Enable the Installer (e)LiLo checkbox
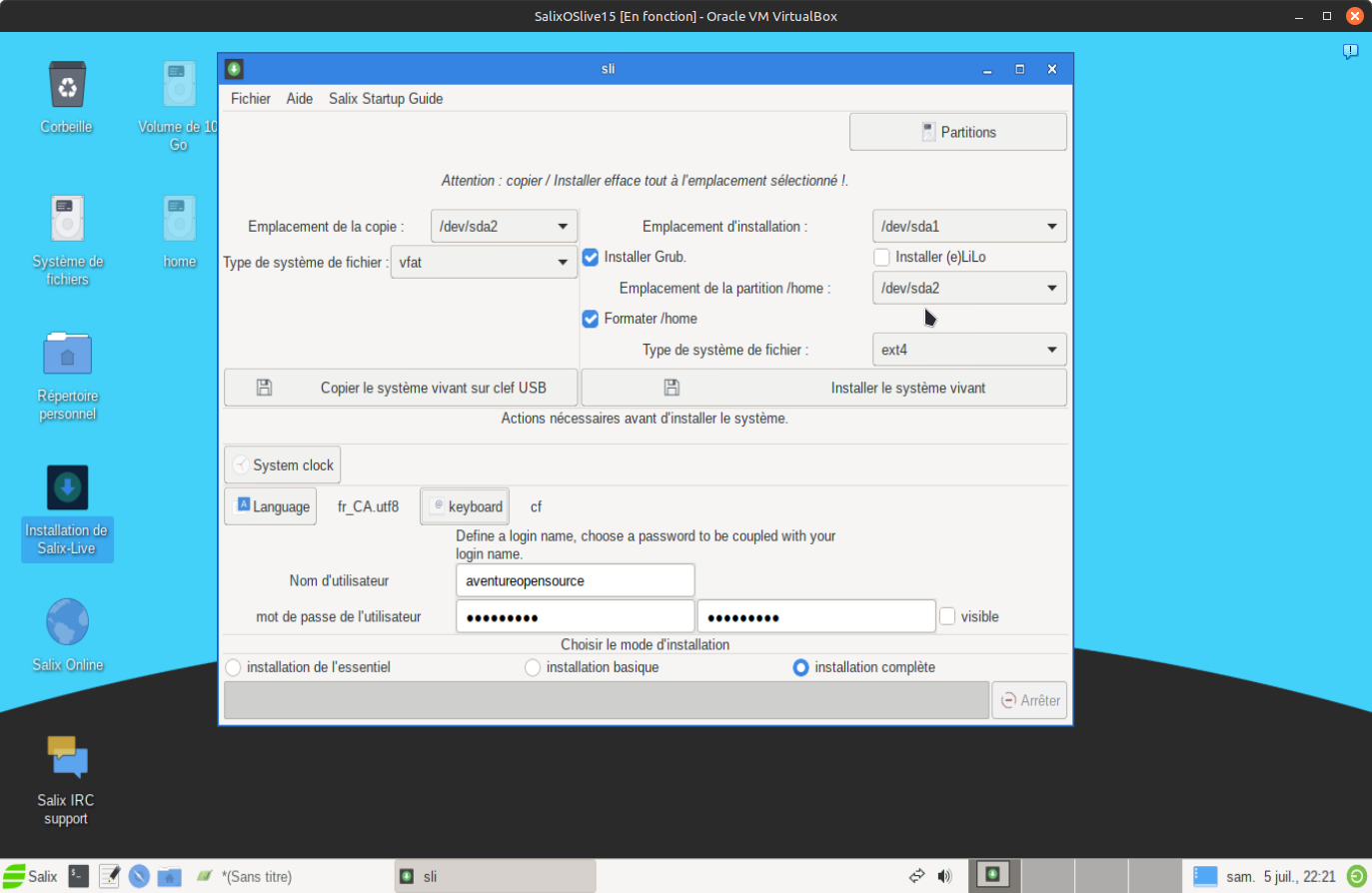Image resolution: width=1372 pixels, height=893 pixels. [x=881, y=257]
